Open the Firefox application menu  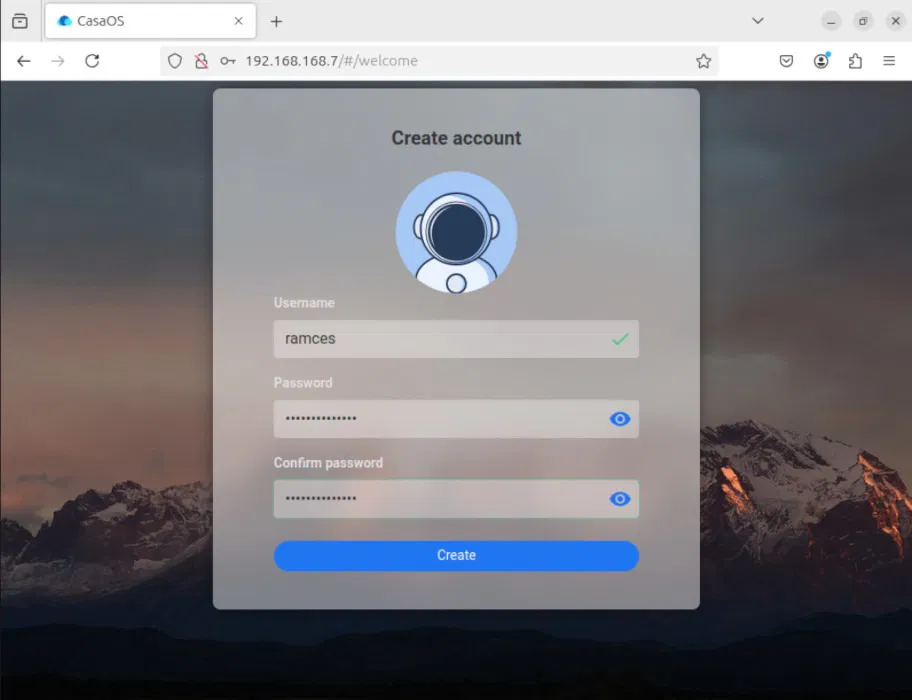[890, 60]
